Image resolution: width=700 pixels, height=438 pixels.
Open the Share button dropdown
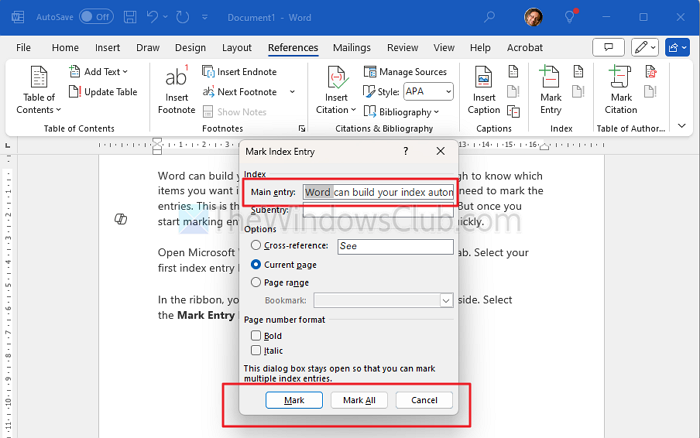pos(677,47)
